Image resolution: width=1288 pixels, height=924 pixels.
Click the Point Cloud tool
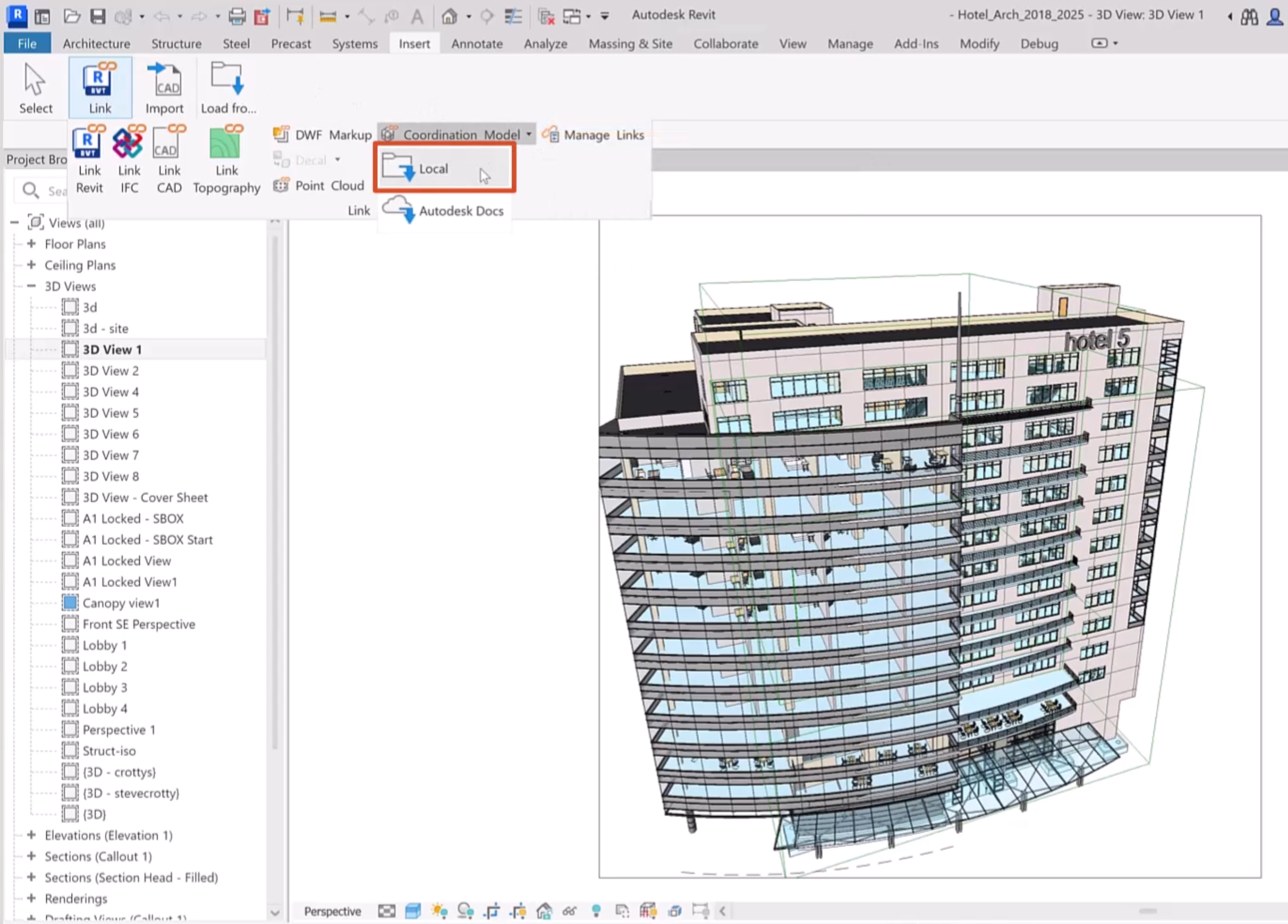tap(319, 186)
